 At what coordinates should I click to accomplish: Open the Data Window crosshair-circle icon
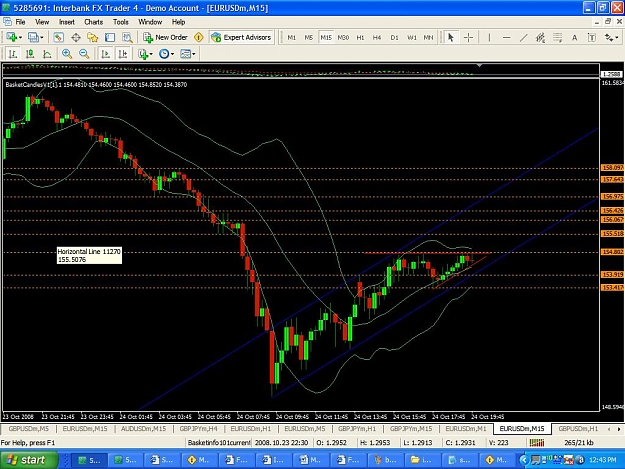pyautogui.click(x=76, y=37)
